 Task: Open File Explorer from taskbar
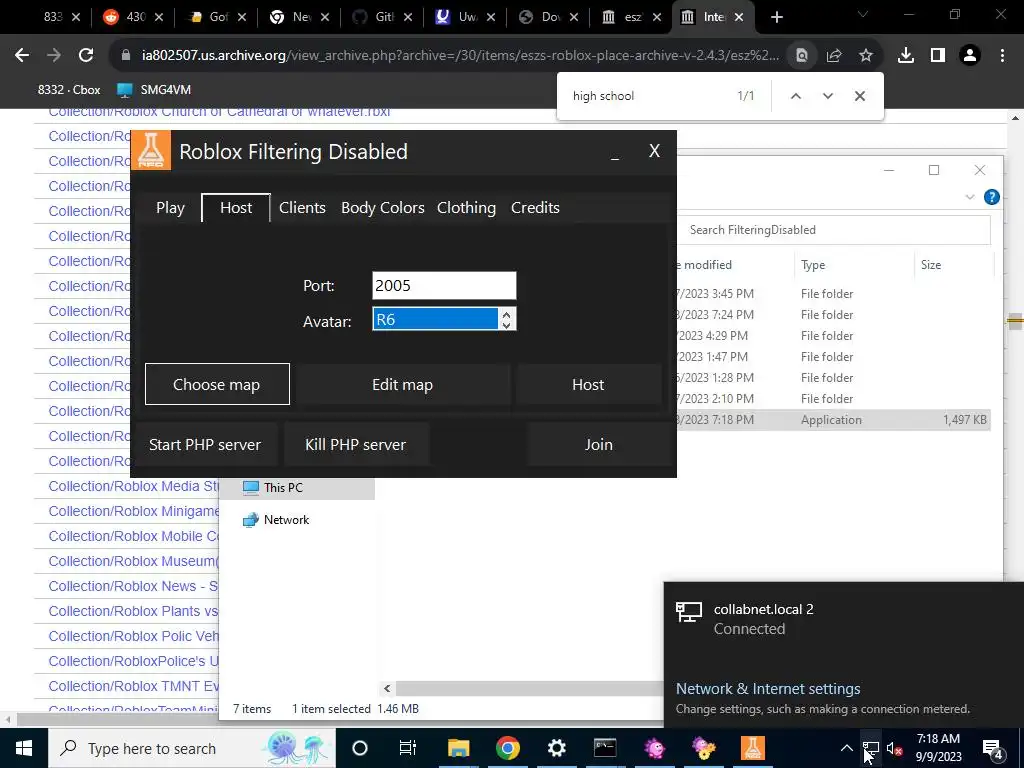pos(458,748)
